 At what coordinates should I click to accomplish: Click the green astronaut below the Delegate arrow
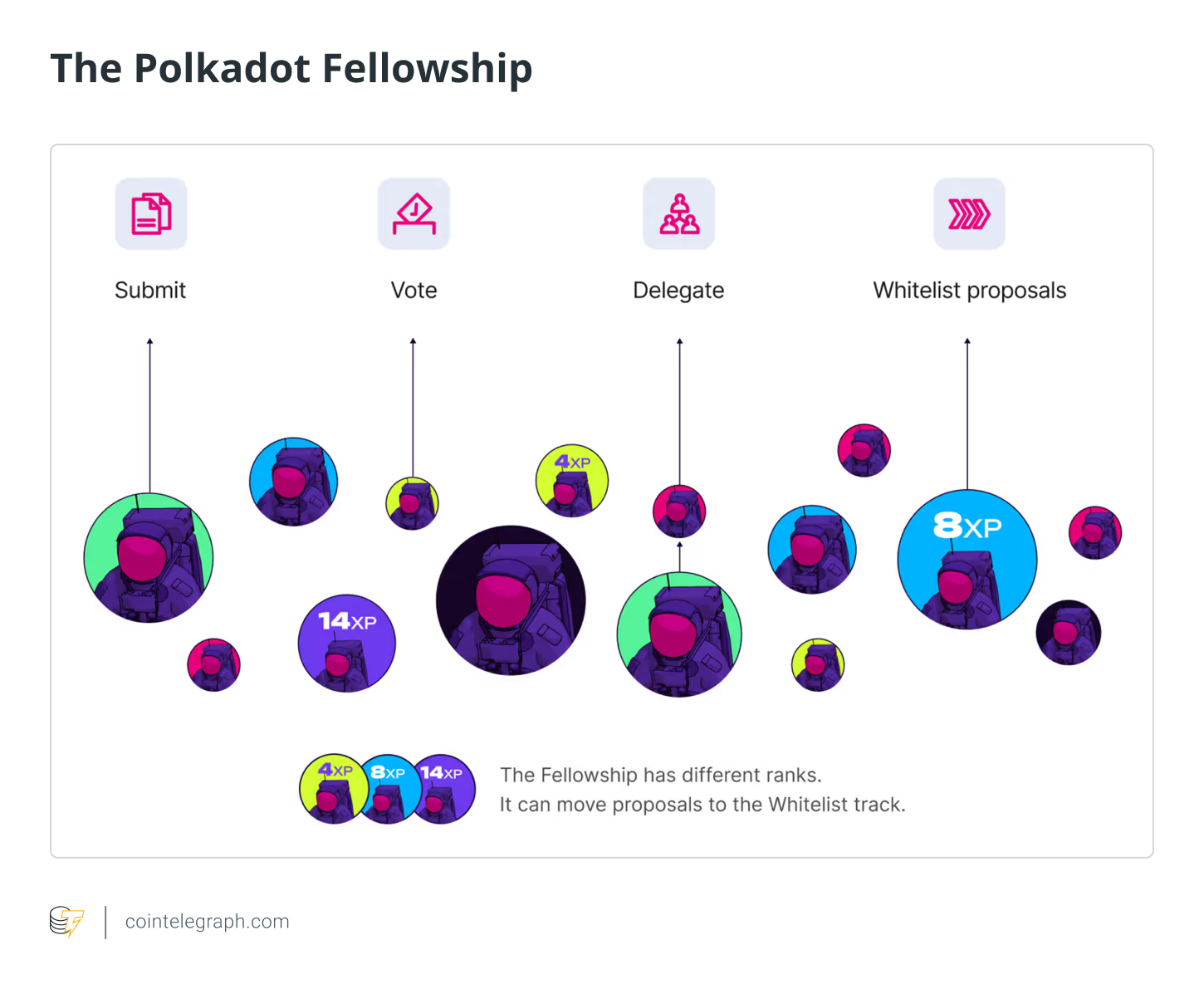pos(679,634)
